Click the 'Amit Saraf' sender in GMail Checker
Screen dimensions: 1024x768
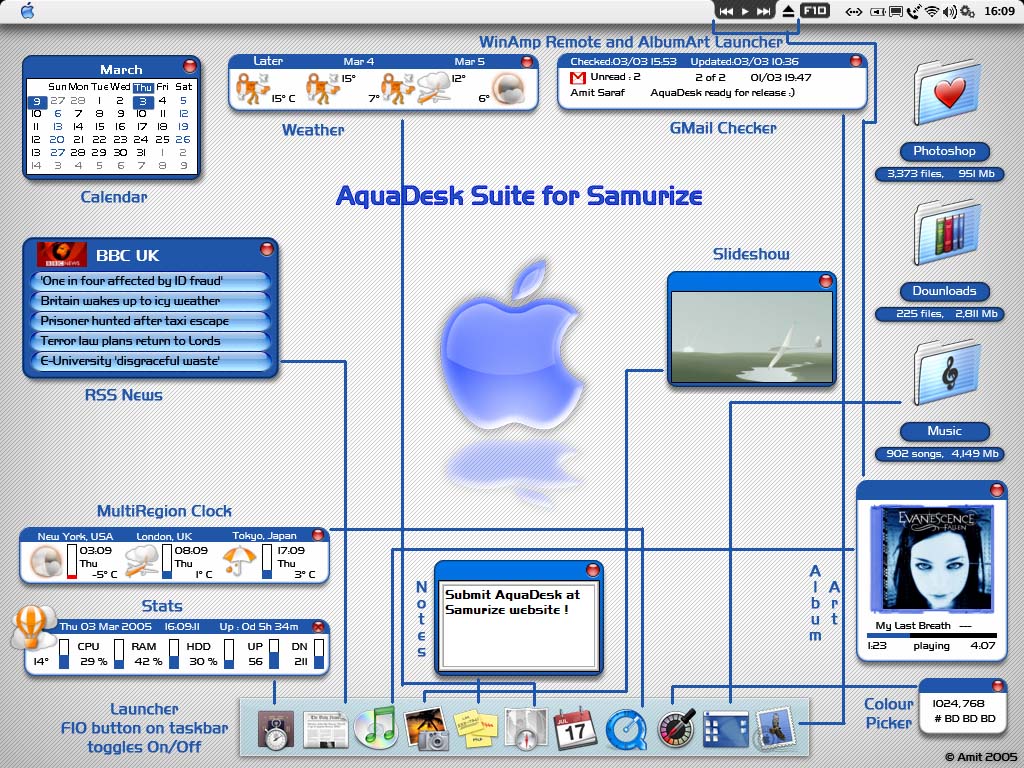tap(598, 93)
